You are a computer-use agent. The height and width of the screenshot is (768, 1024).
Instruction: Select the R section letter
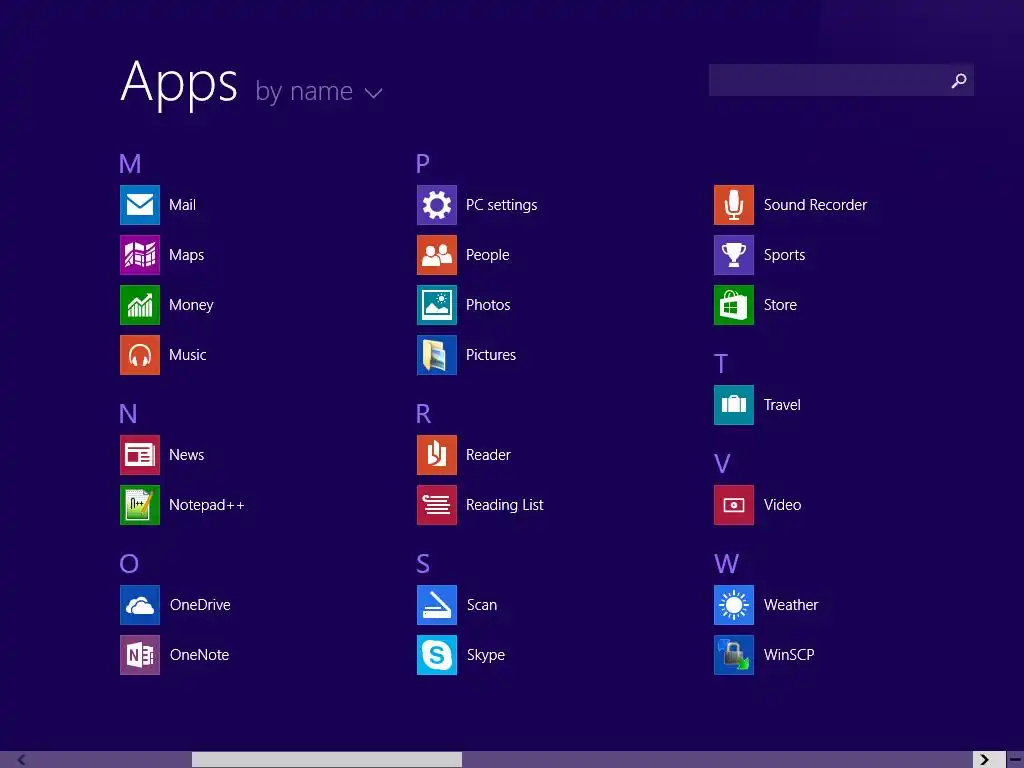pos(423,413)
